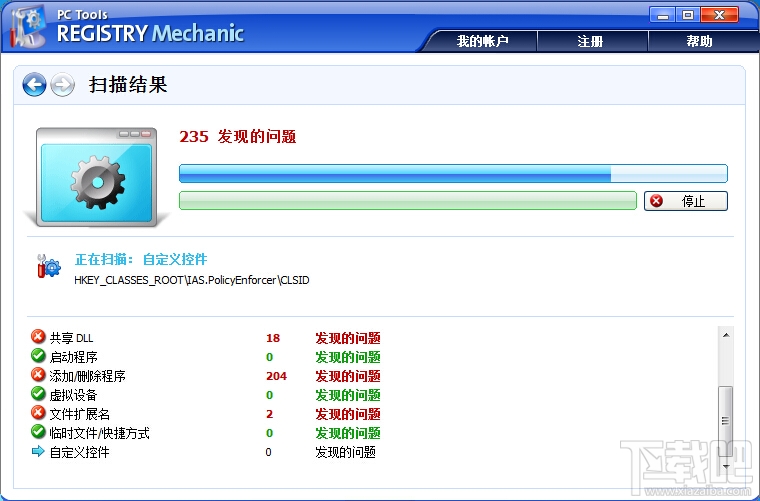Viewport: 760px width, 501px height.
Task: Click the results list scrollbar thumb
Action: pos(726,421)
